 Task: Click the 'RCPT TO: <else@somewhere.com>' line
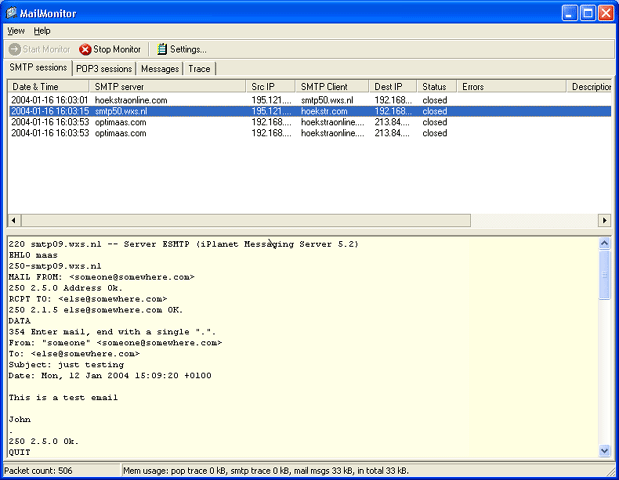pyautogui.click(x=88, y=299)
